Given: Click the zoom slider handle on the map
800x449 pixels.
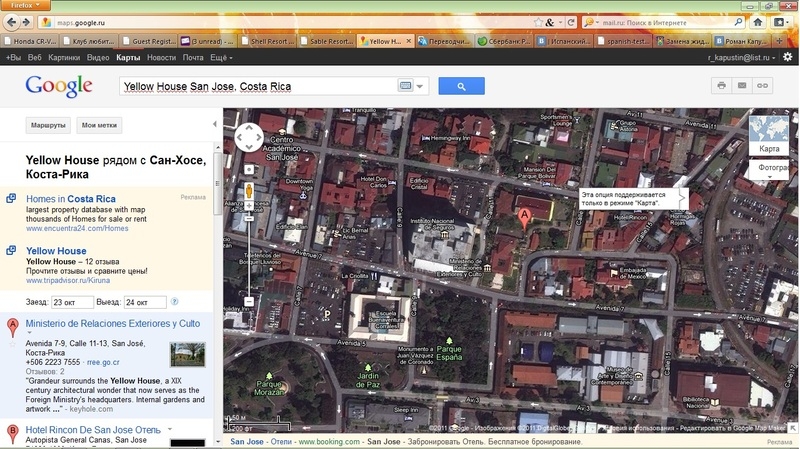Looking at the screenshot, I should click(249, 219).
